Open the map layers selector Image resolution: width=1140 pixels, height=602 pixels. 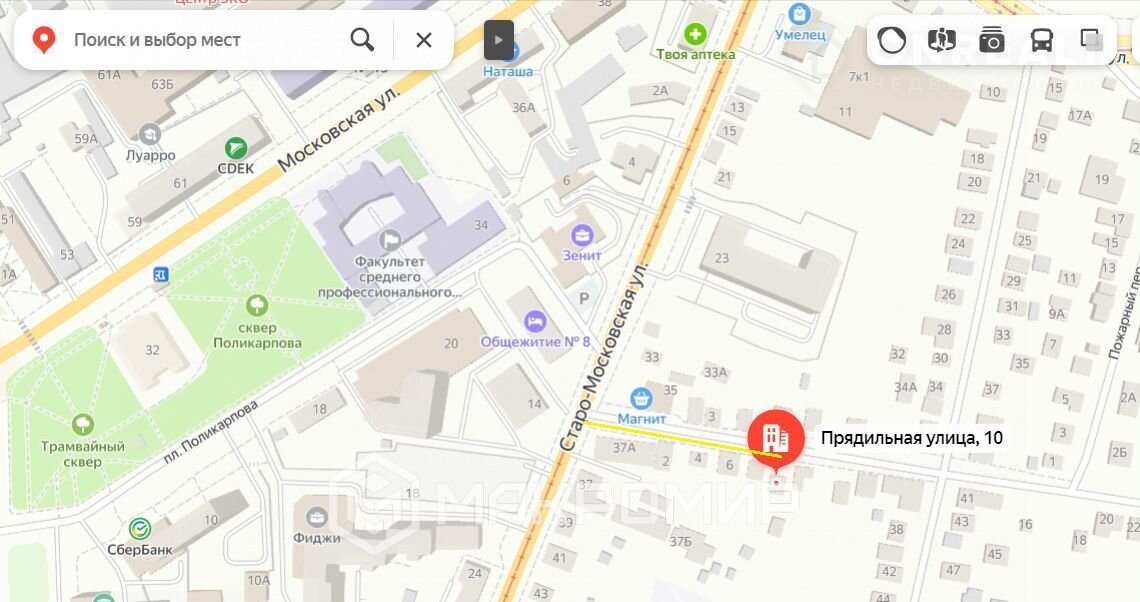pos(1091,40)
